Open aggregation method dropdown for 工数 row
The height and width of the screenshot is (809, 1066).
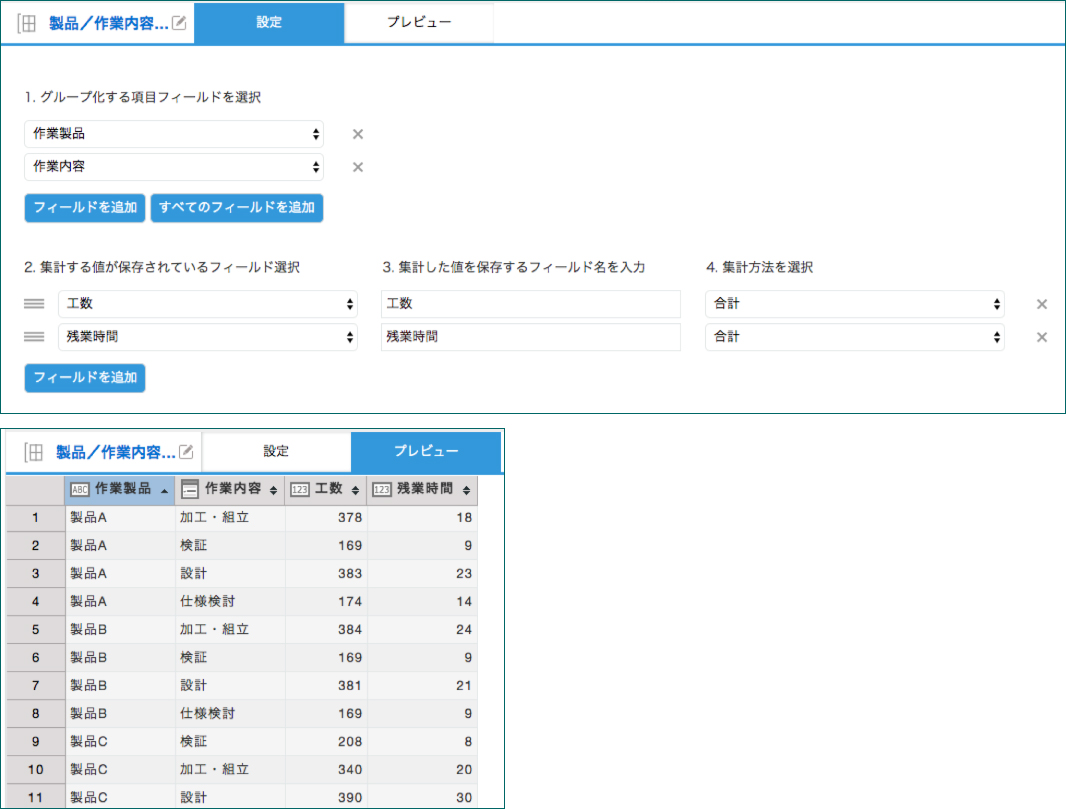855,304
